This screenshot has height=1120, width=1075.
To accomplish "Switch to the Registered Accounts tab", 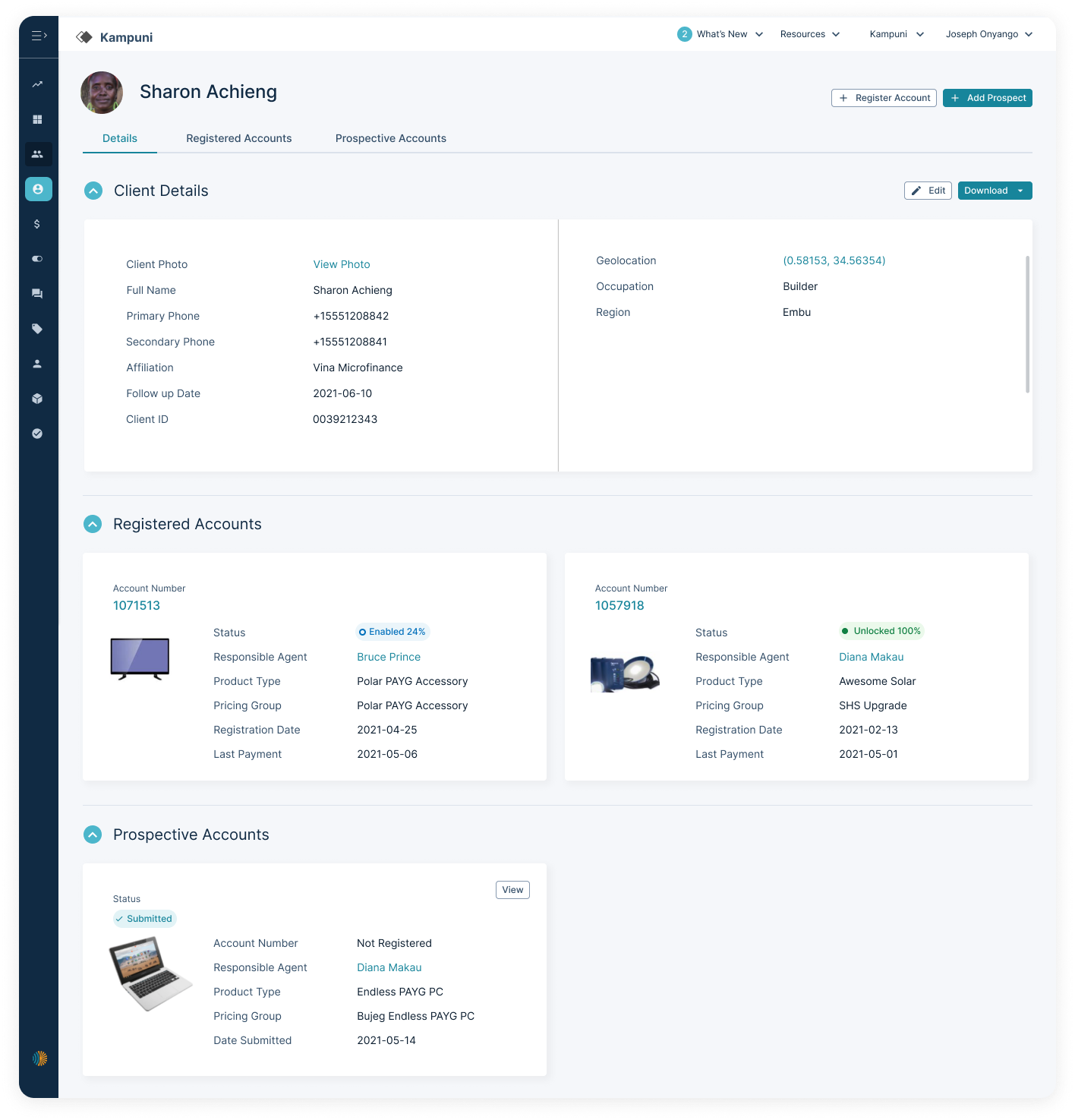I will (238, 138).
